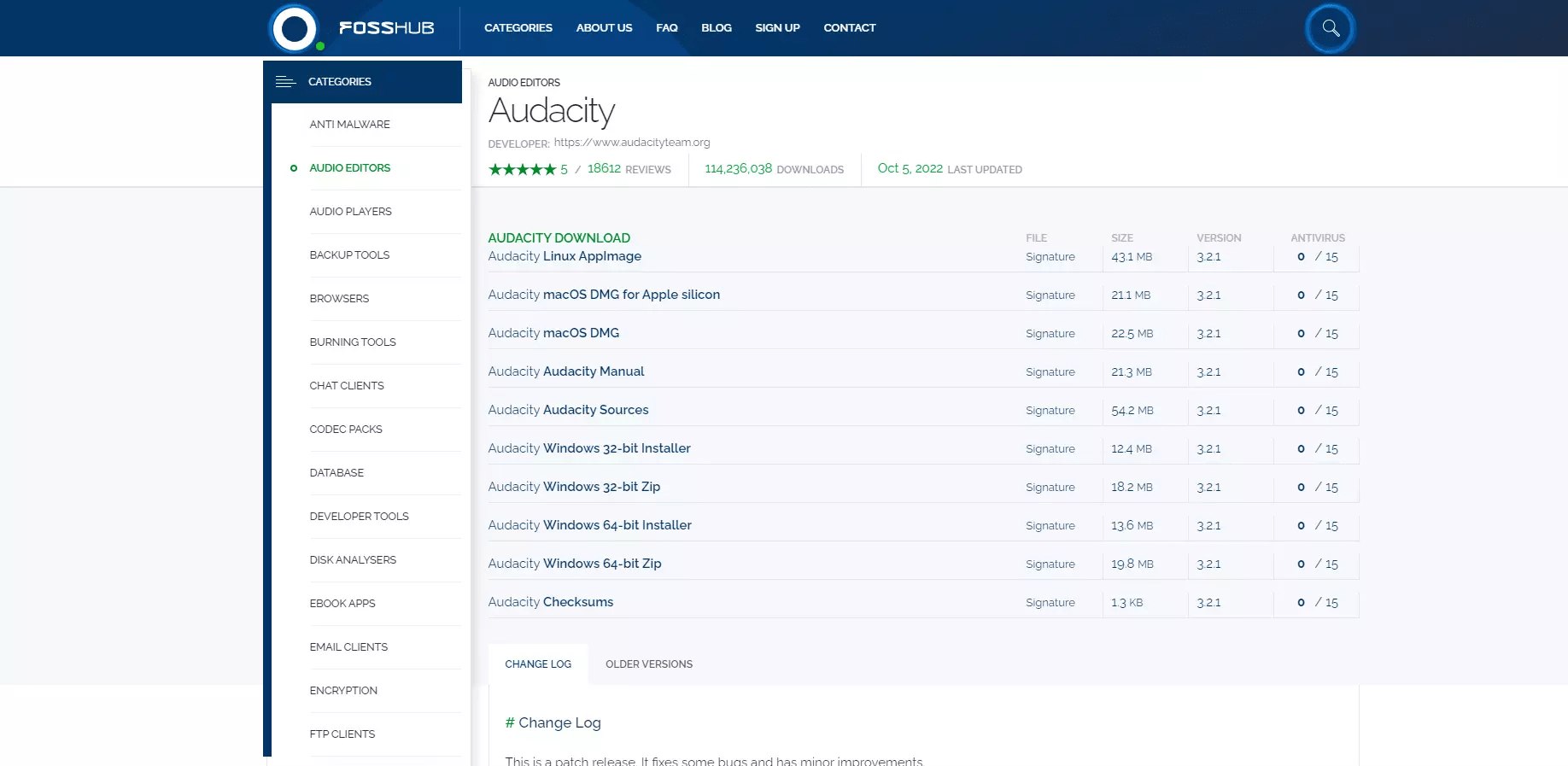Switch to CHANGE LOG tab
Viewport: 1568px width, 766px height.
[538, 664]
